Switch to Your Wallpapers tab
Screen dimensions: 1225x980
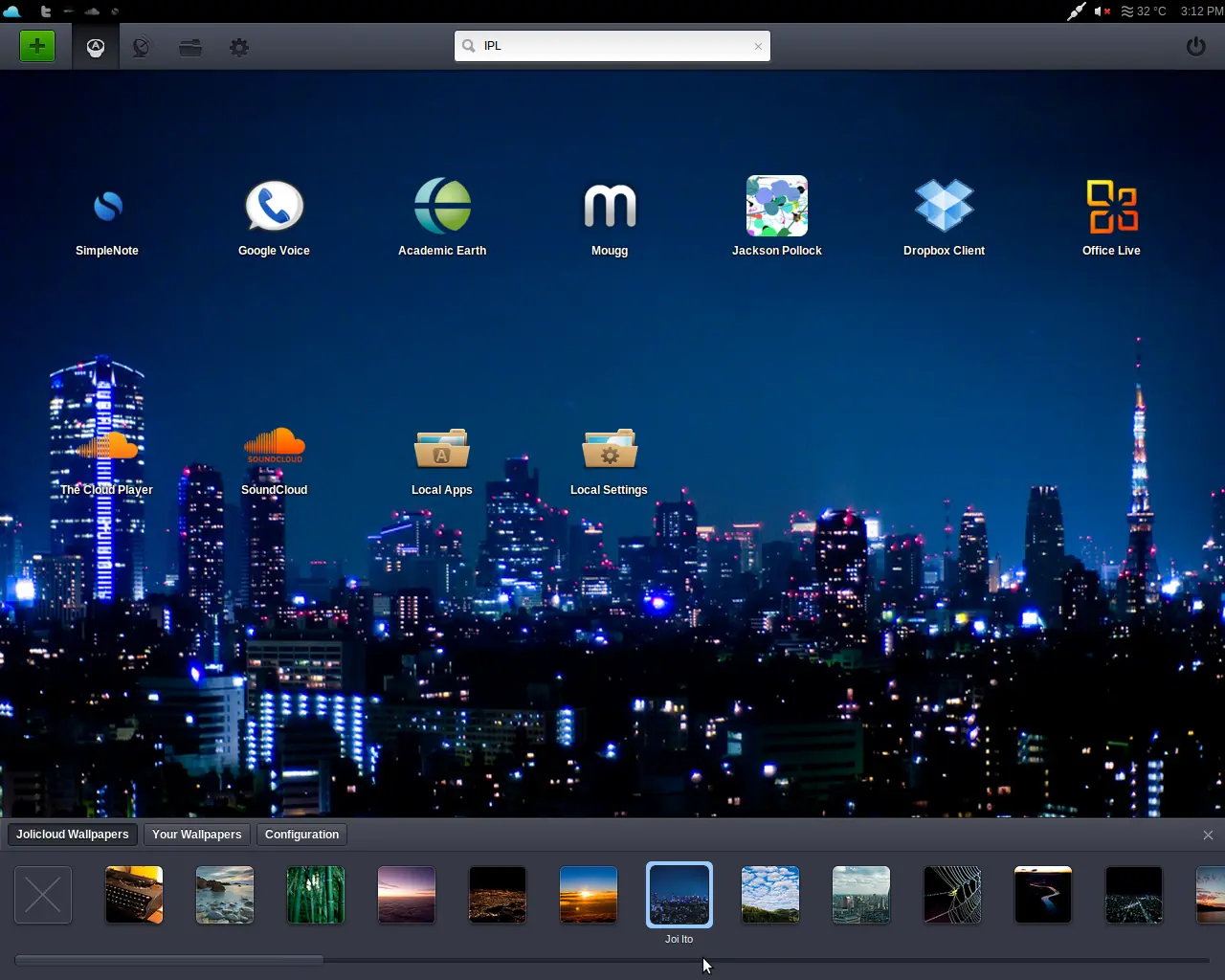[x=197, y=835]
